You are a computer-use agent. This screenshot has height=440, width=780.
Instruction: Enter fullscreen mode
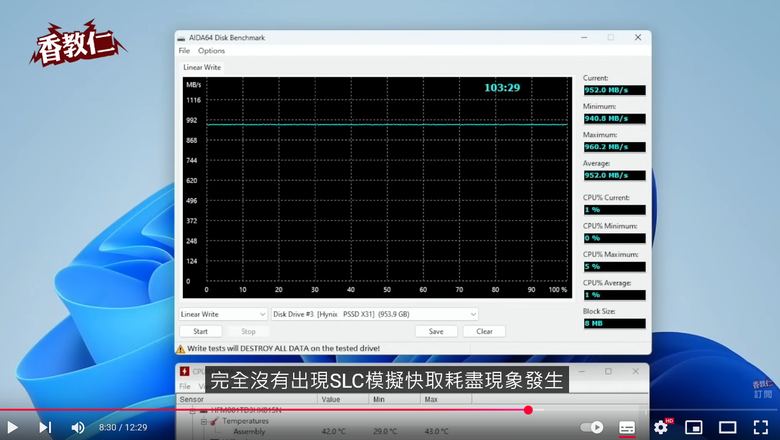[x=761, y=427]
